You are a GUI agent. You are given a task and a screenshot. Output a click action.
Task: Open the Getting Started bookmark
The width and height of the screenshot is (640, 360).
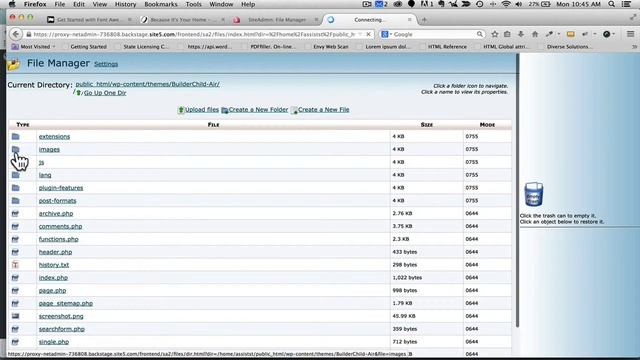point(88,47)
